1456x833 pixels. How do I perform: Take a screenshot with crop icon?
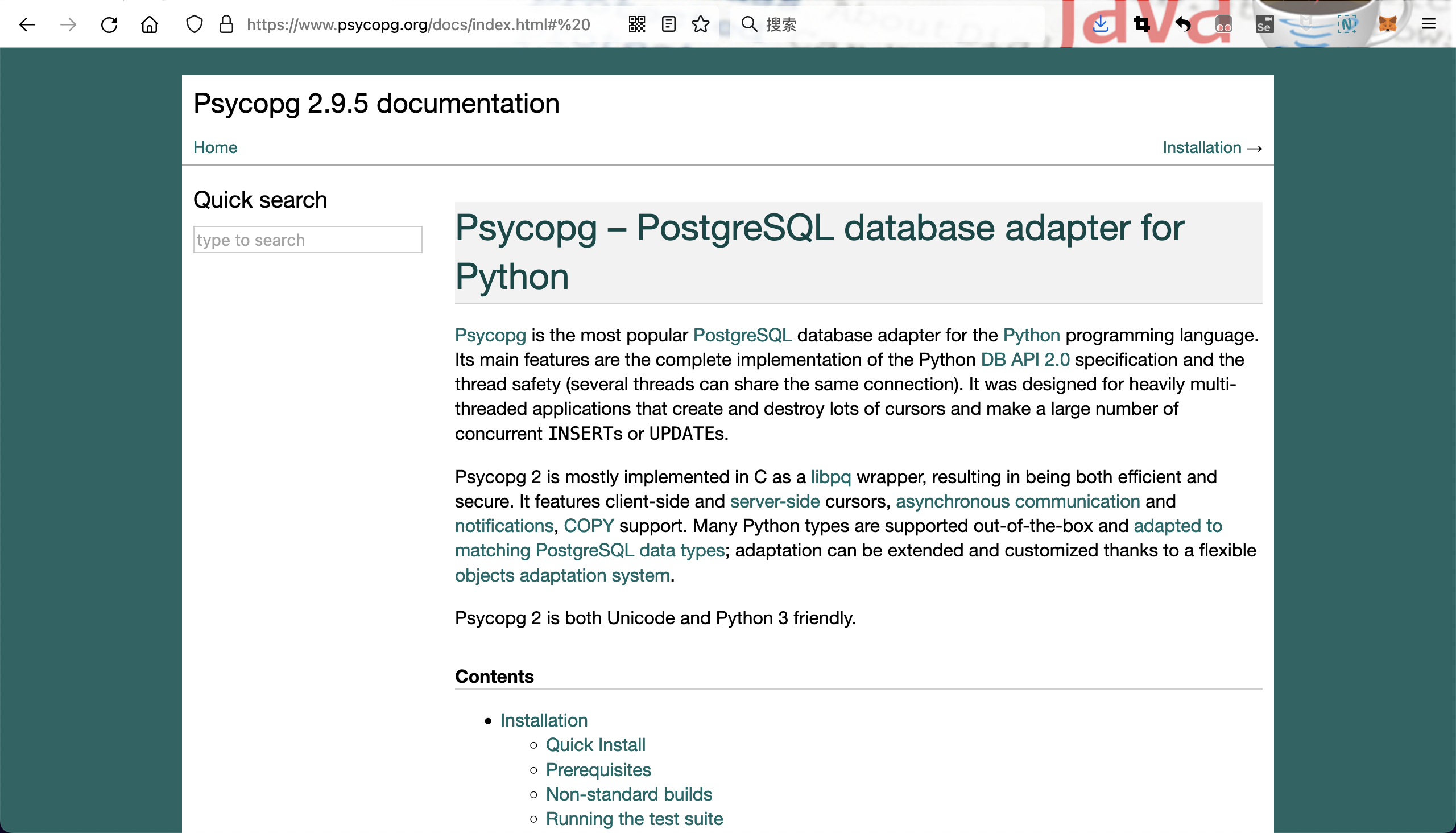1142,24
